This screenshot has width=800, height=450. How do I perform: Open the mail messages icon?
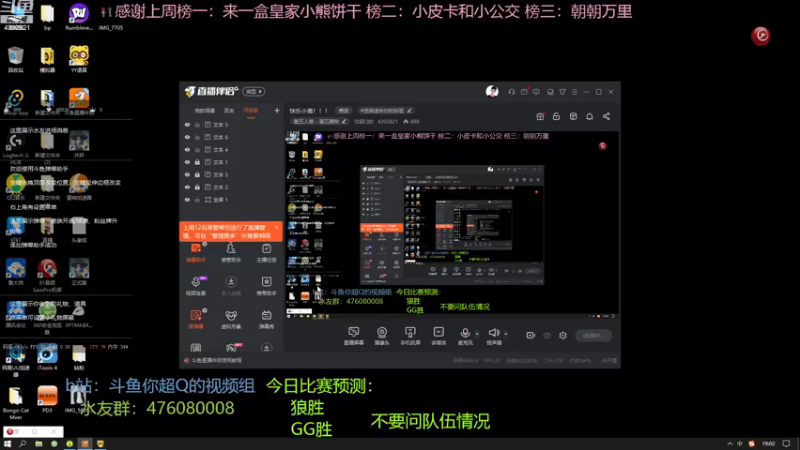click(x=524, y=92)
